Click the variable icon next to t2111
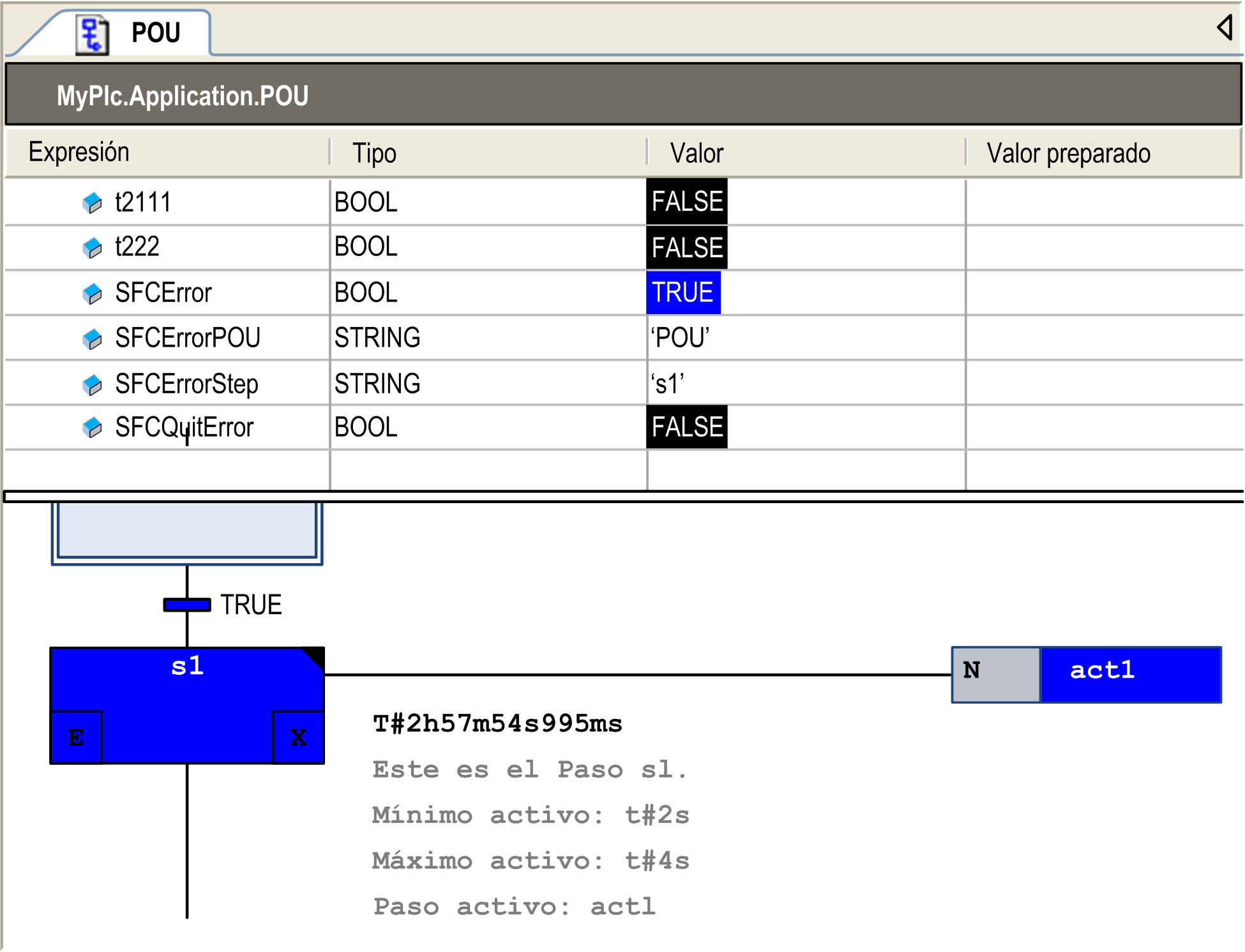 click(x=93, y=203)
